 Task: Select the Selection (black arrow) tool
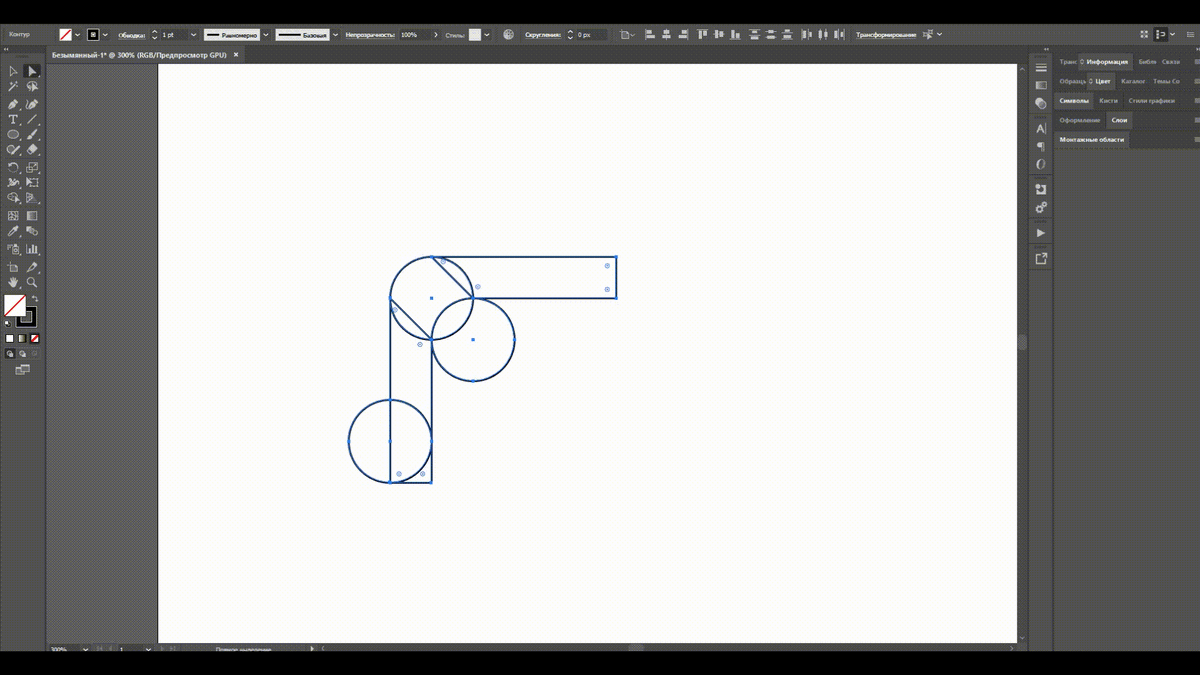(x=13, y=71)
